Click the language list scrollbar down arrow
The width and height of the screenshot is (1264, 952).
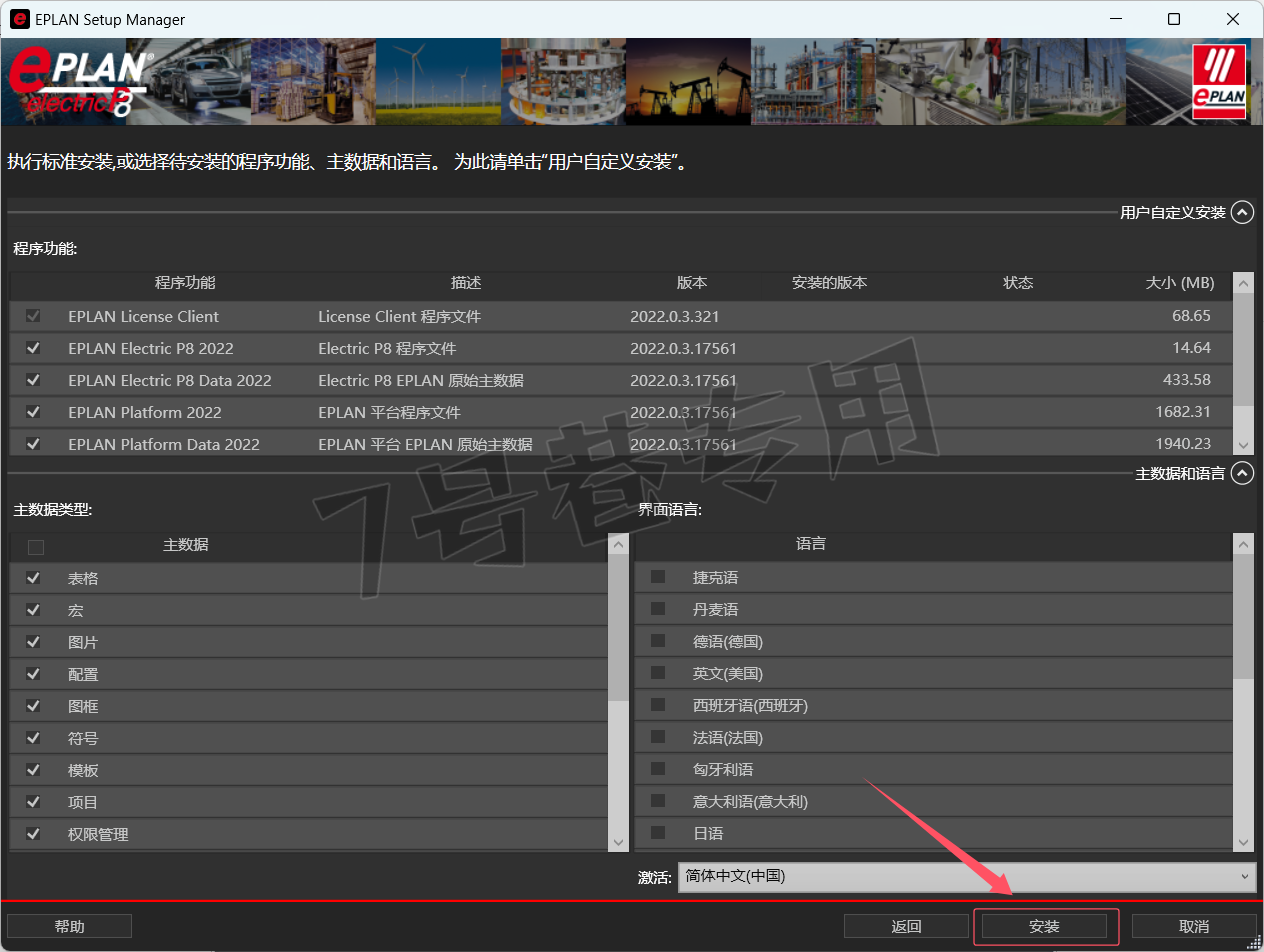point(1243,842)
